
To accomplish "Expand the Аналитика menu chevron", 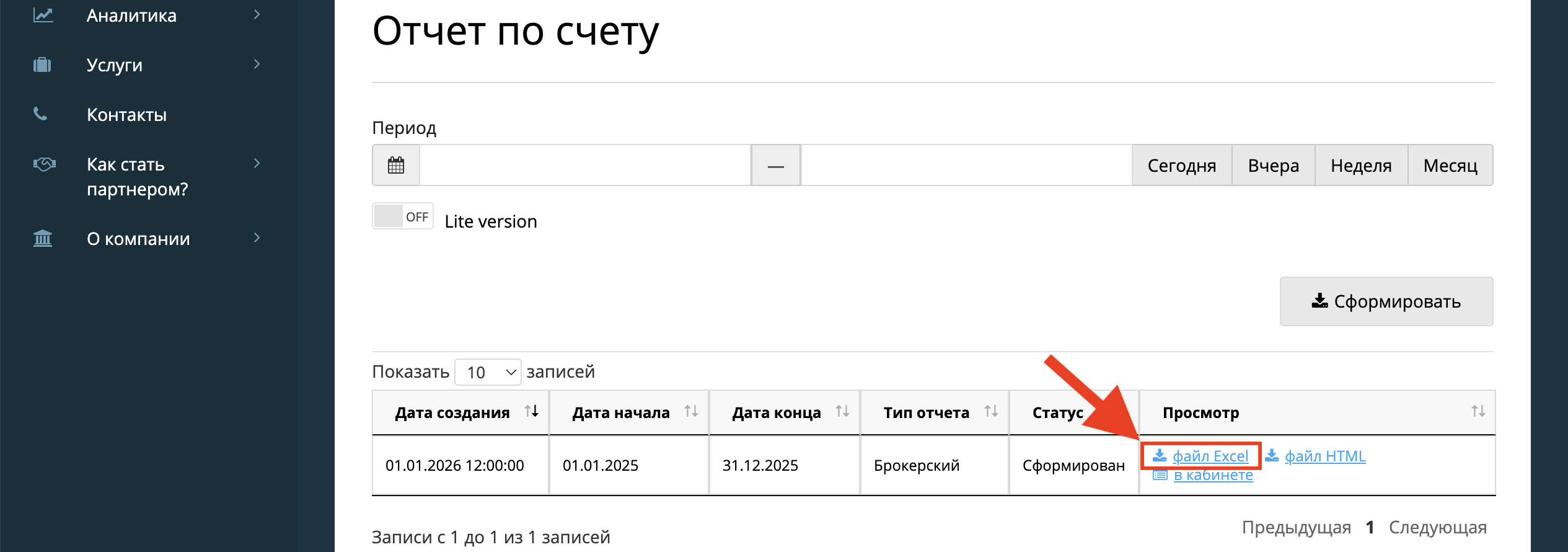I will pos(257,15).
